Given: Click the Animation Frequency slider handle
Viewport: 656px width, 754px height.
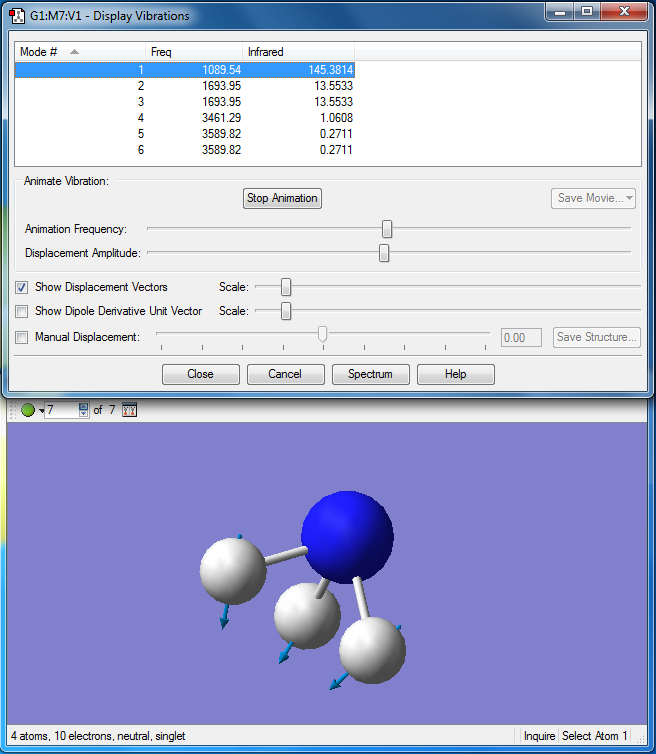Looking at the screenshot, I should (x=387, y=229).
